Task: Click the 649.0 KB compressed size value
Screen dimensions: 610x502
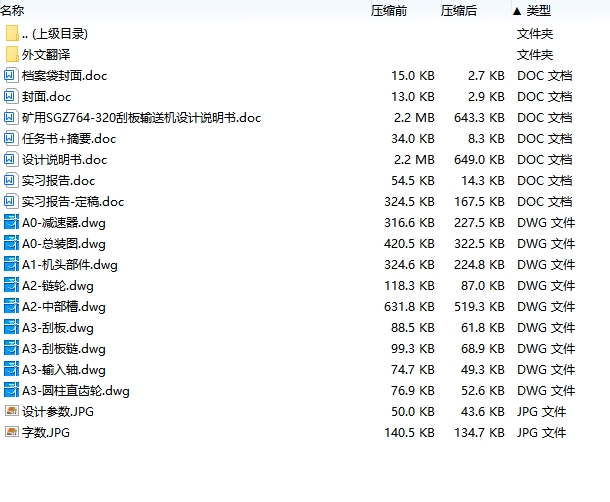Action: click(x=479, y=160)
